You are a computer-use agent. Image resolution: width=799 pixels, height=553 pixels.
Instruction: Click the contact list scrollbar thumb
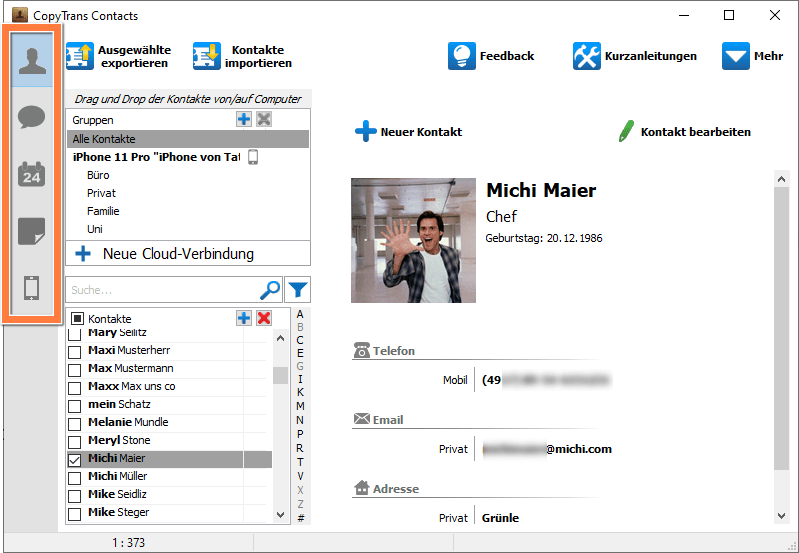click(280, 375)
